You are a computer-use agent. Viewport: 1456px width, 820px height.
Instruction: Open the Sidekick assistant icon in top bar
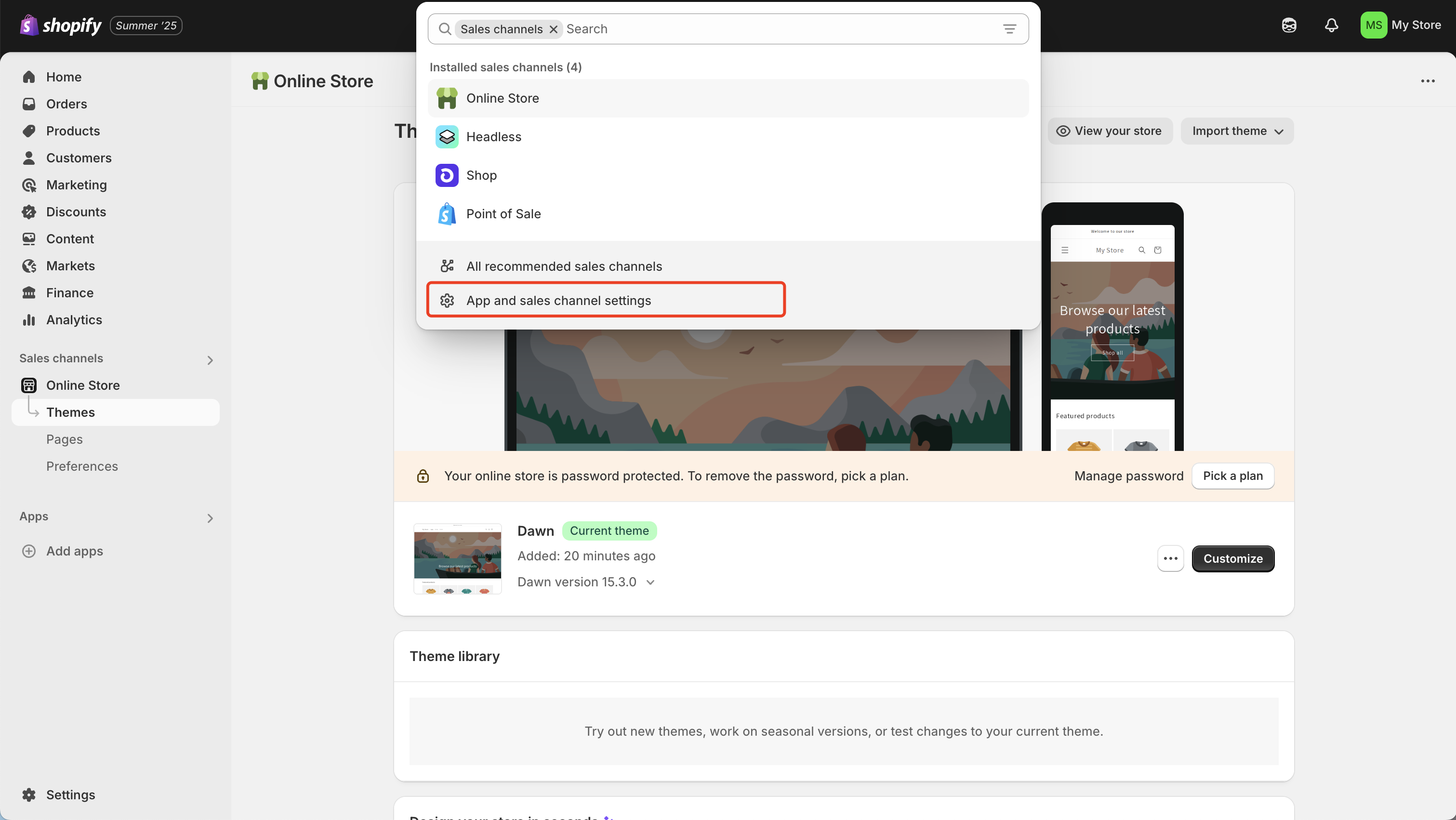(x=1289, y=26)
